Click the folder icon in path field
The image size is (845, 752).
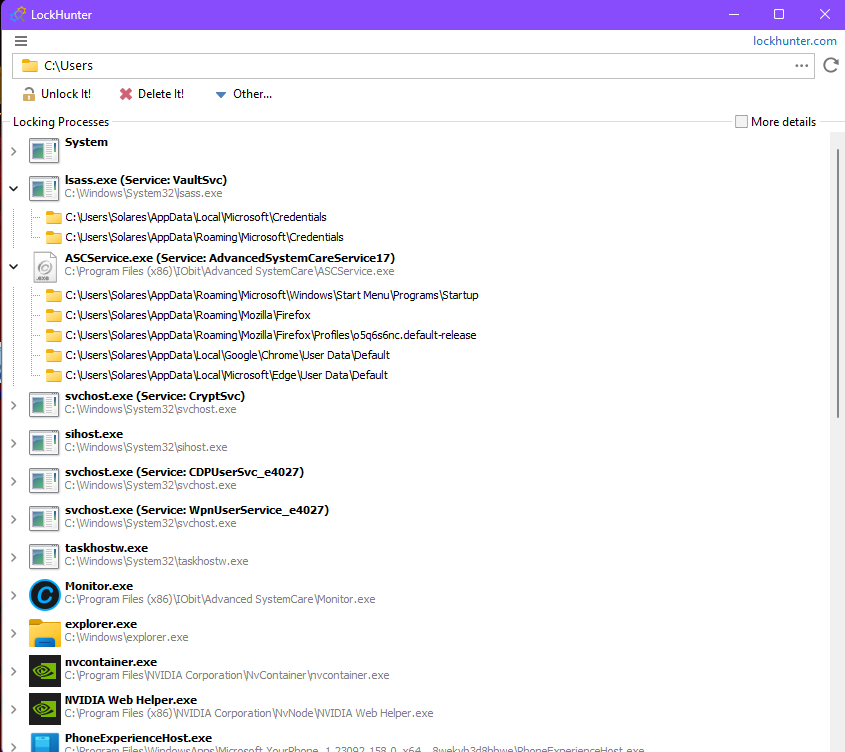coord(30,66)
